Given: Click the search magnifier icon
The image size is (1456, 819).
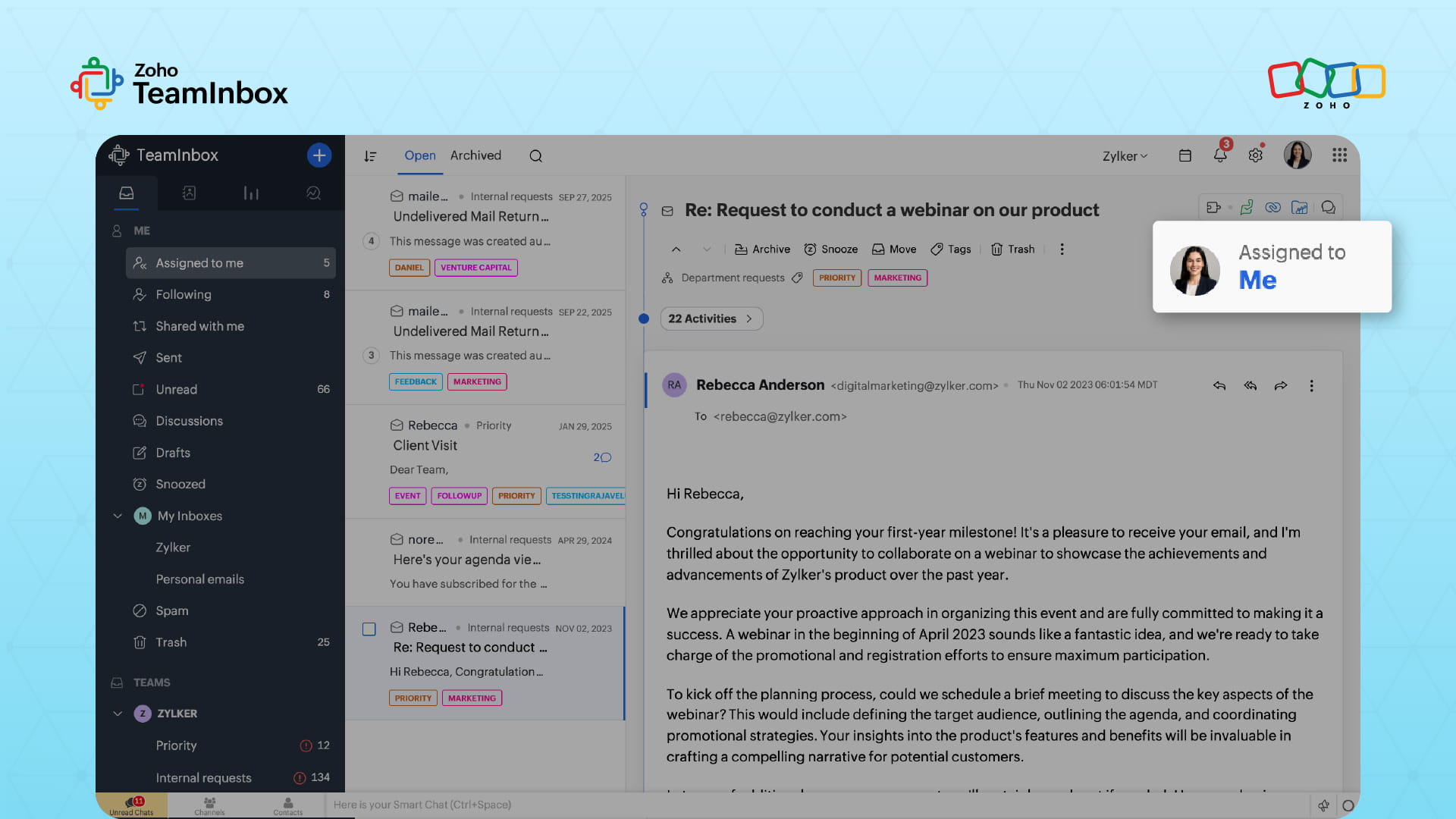Looking at the screenshot, I should click(535, 156).
